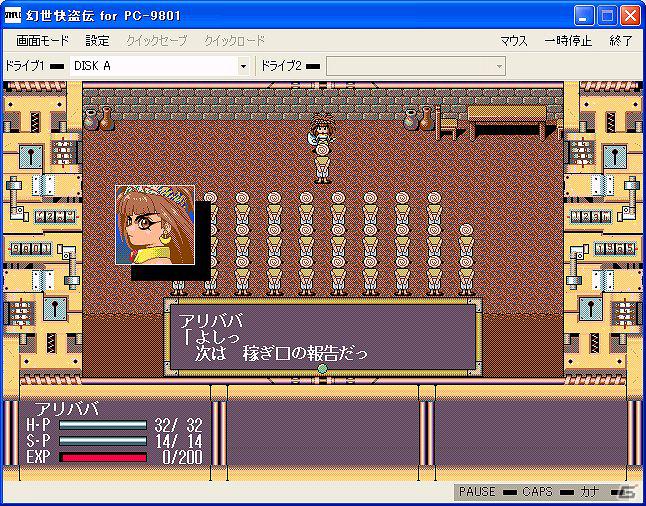Viewport: 646px width, 506px height.
Task: Click the lower keyhole plate on left frame
Action: point(55,309)
